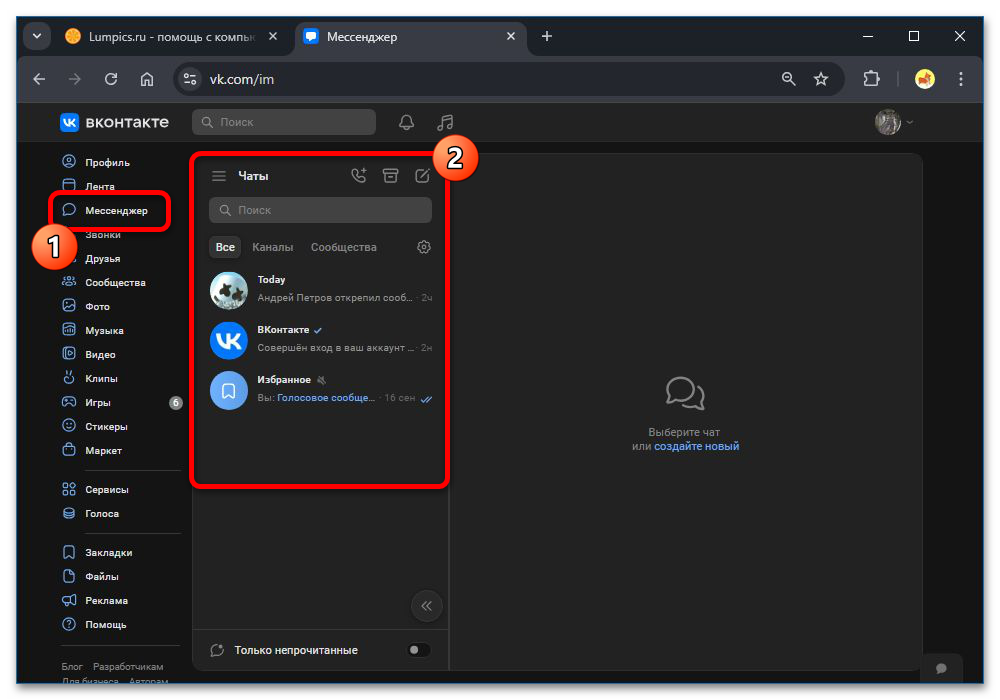
Task: Reload the current page
Action: [111, 79]
